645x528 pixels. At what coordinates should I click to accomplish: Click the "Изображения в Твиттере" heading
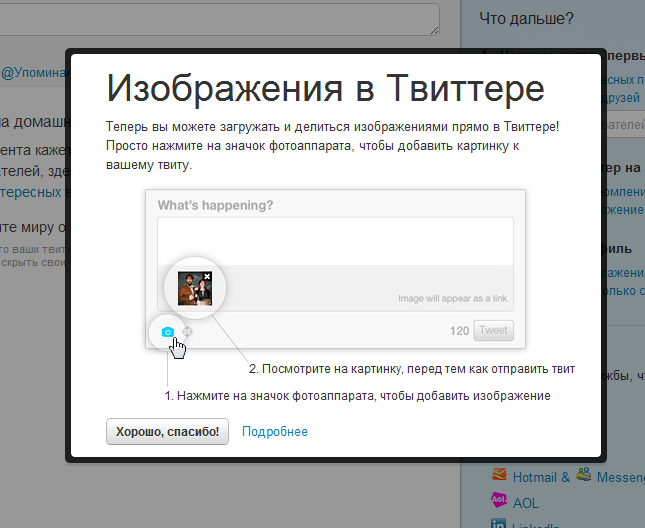pos(325,88)
